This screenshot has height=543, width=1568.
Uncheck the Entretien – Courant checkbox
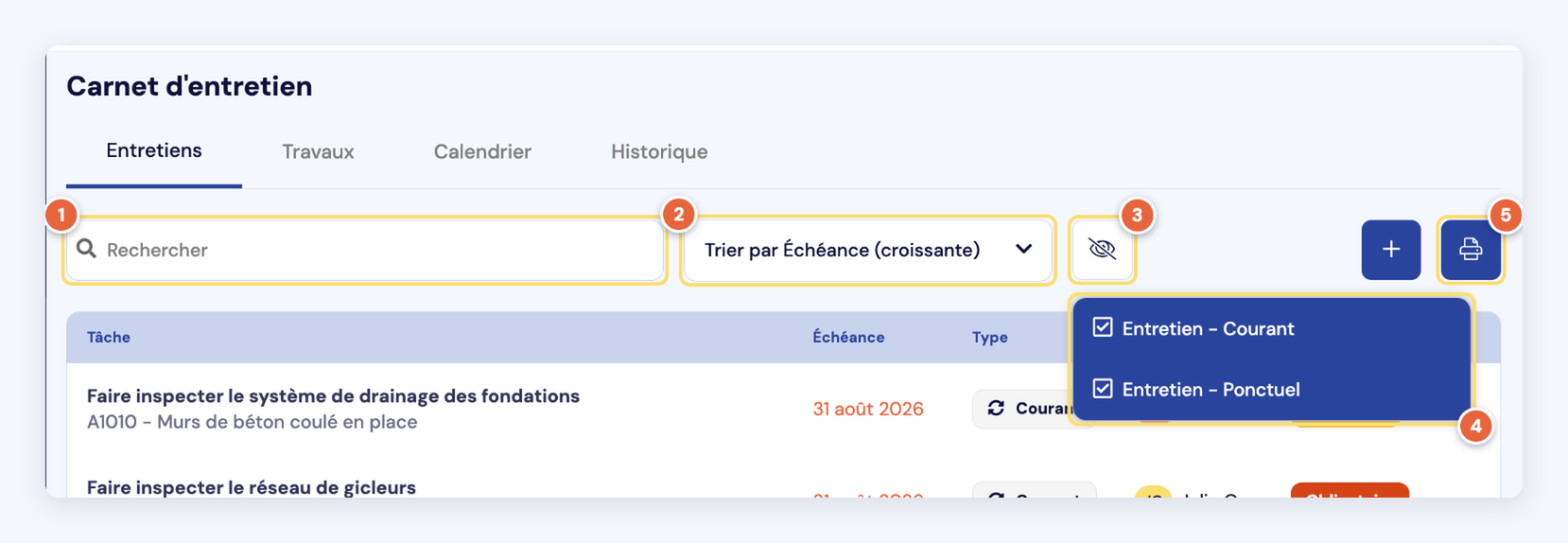(1103, 327)
